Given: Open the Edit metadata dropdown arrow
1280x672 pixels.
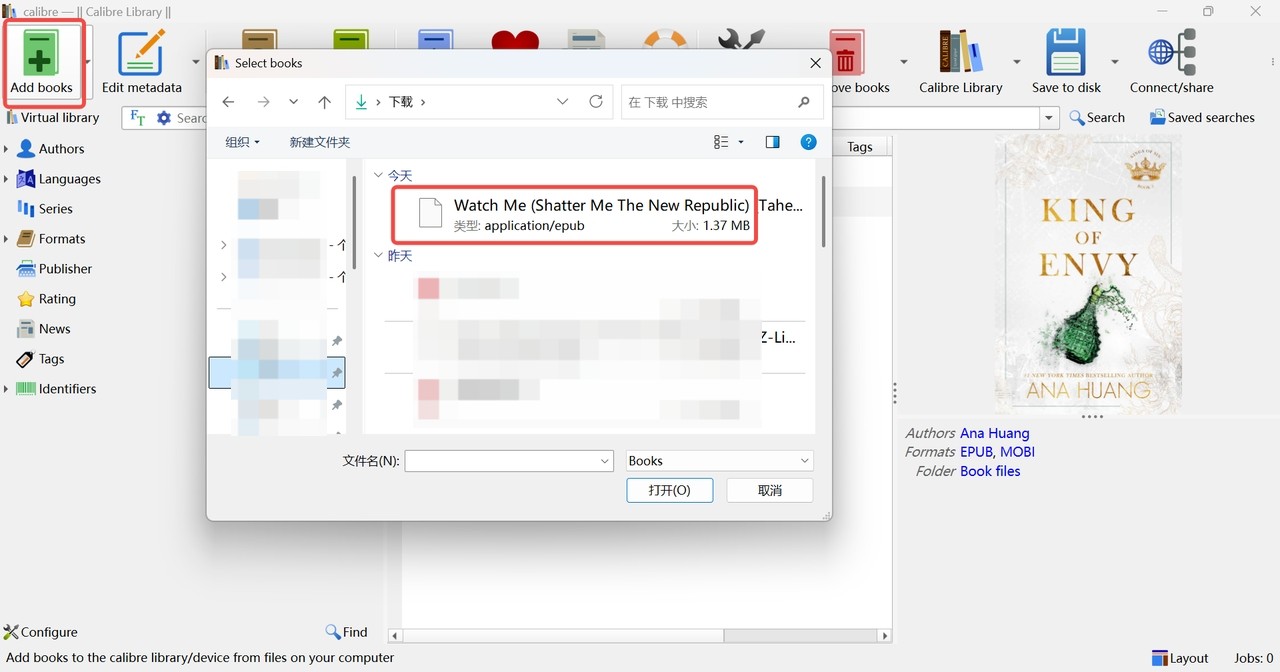Looking at the screenshot, I should pyautogui.click(x=195, y=62).
